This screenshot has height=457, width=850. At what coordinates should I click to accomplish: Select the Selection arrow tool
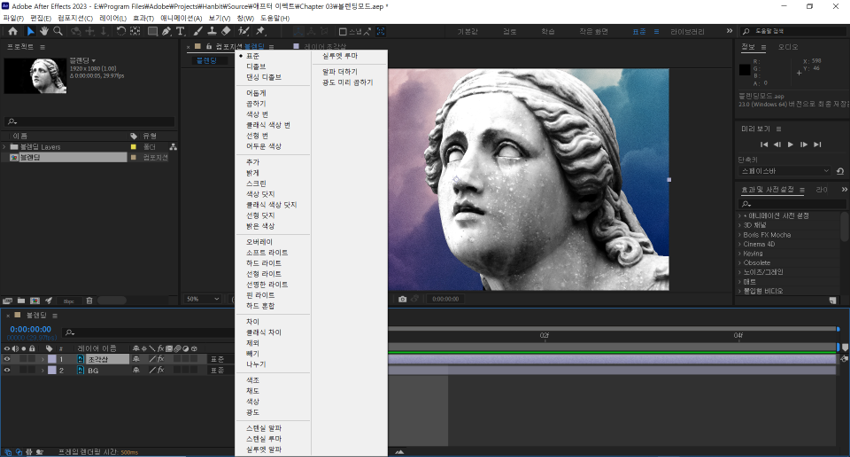30,31
